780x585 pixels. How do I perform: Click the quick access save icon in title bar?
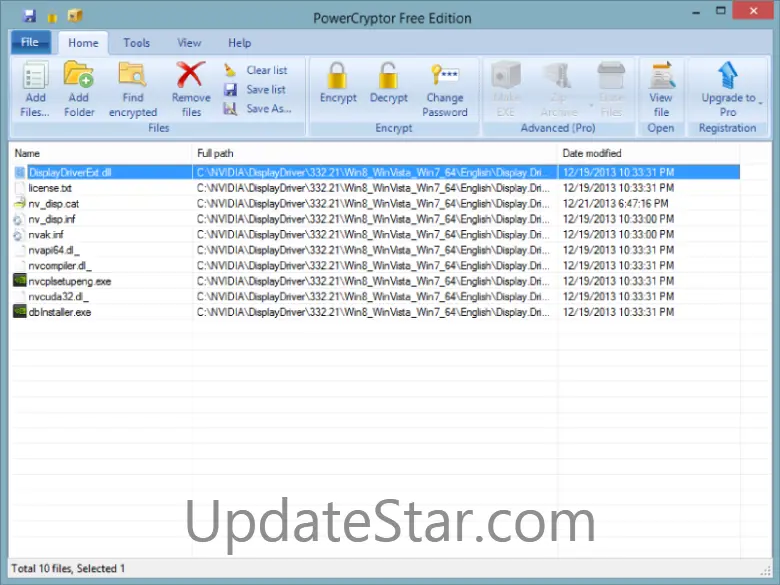(x=29, y=15)
